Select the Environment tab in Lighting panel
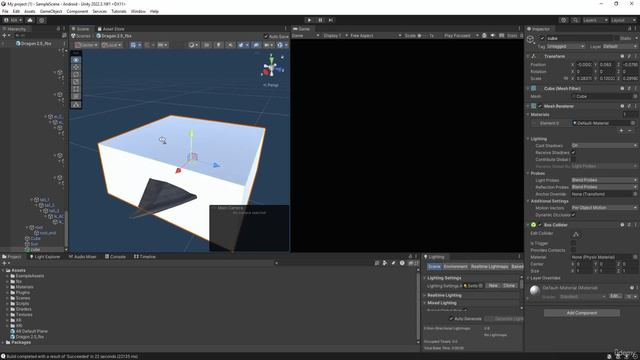 455,267
